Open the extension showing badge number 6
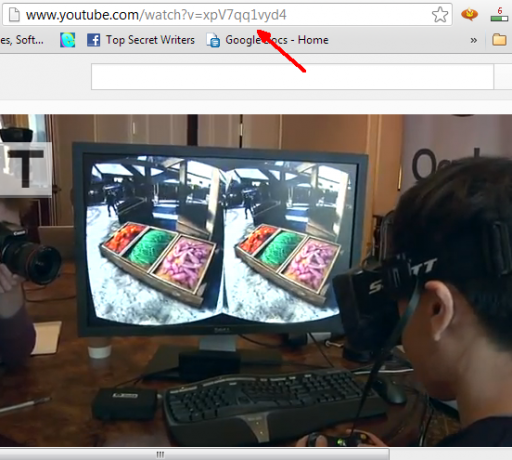The height and width of the screenshot is (460, 512). pyautogui.click(x=499, y=14)
